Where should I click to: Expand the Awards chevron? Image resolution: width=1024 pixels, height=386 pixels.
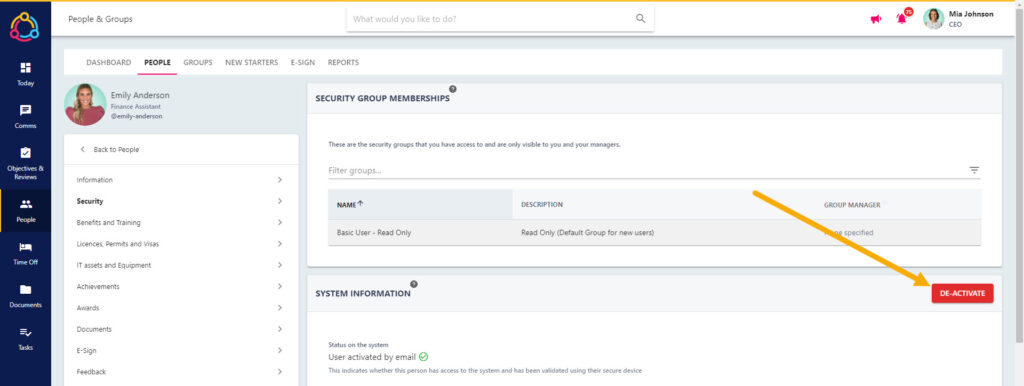click(x=280, y=308)
